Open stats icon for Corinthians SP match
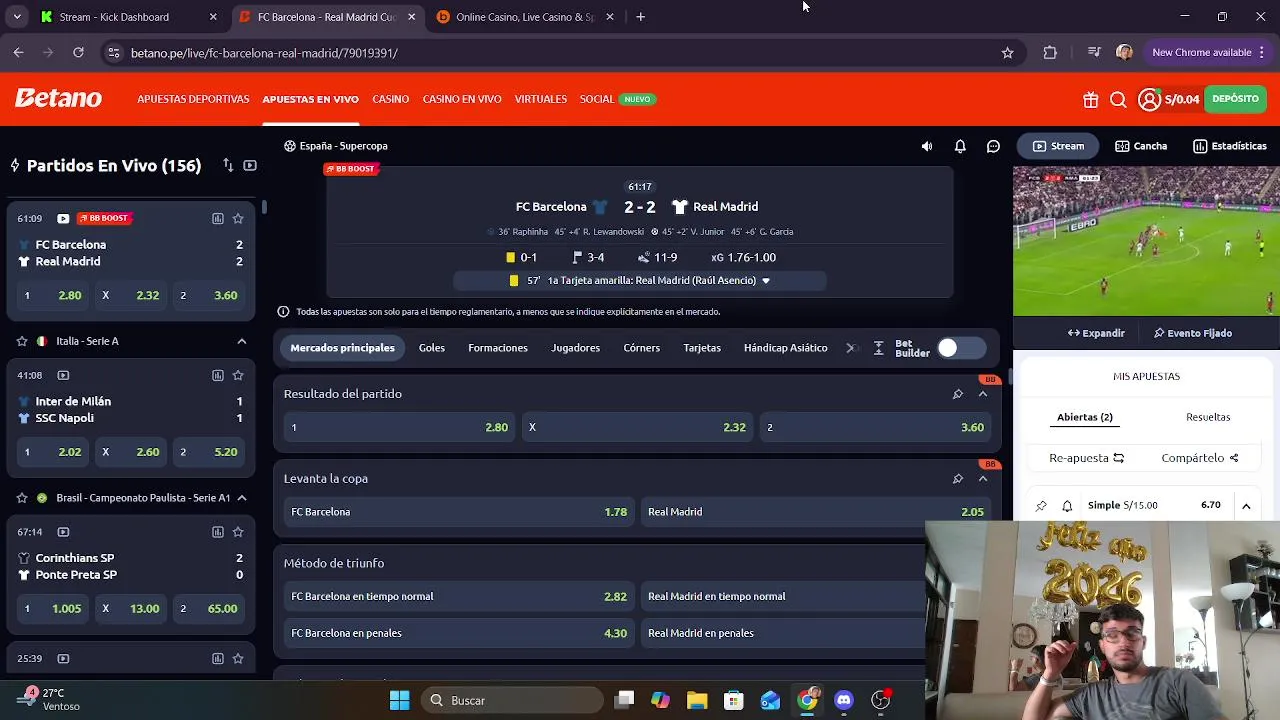The image size is (1280, 720). pyautogui.click(x=217, y=532)
